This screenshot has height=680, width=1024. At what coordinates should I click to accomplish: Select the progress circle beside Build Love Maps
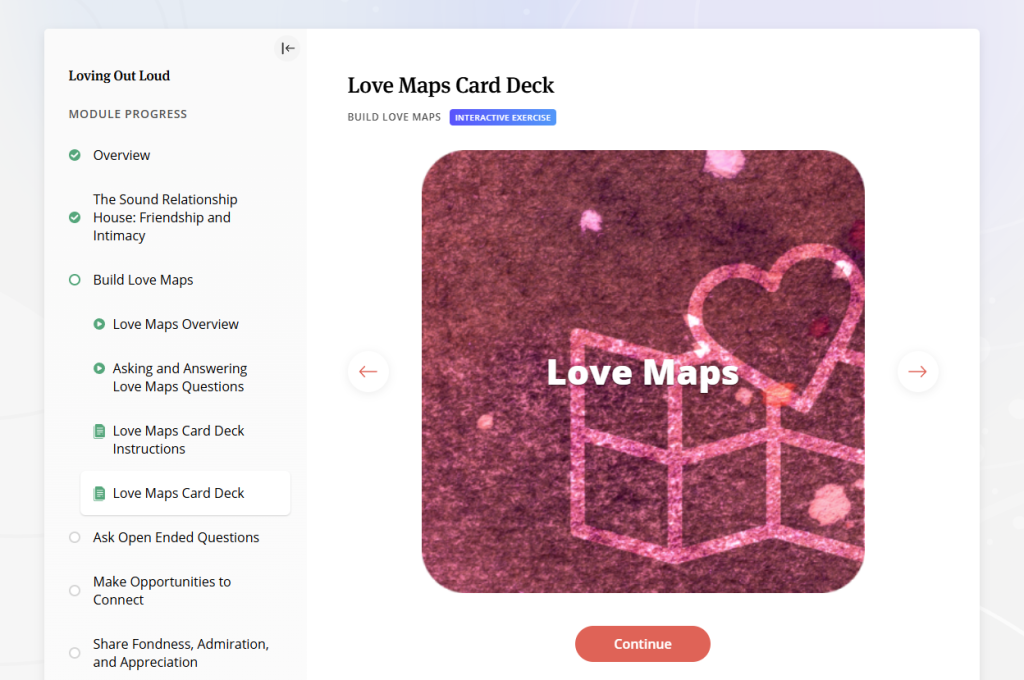(x=74, y=279)
